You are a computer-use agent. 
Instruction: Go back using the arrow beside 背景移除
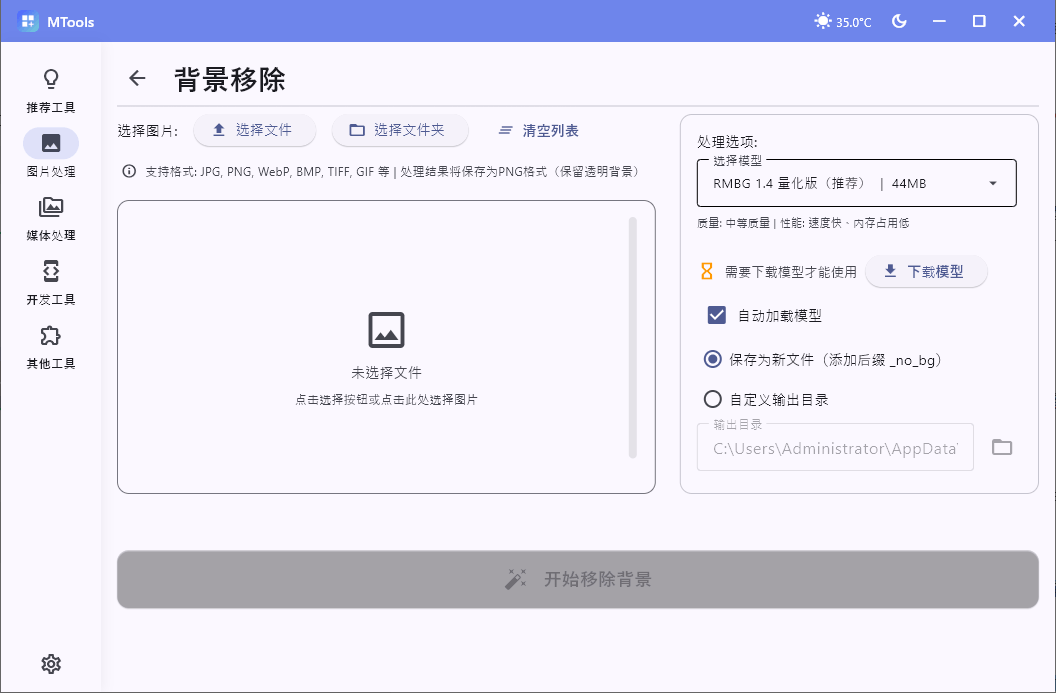pos(136,78)
